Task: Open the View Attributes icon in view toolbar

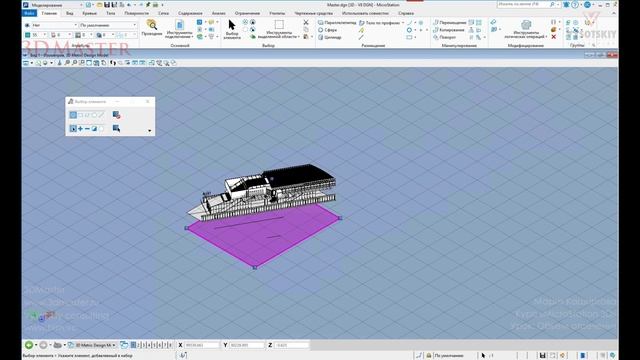Action: 26,63
